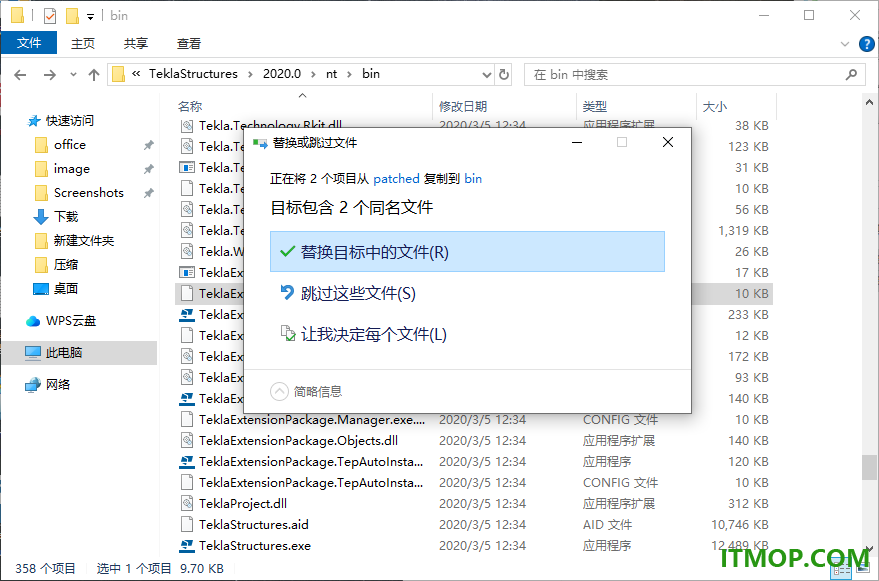
Task: Sort files by 修改日期 column
Action: [462, 107]
